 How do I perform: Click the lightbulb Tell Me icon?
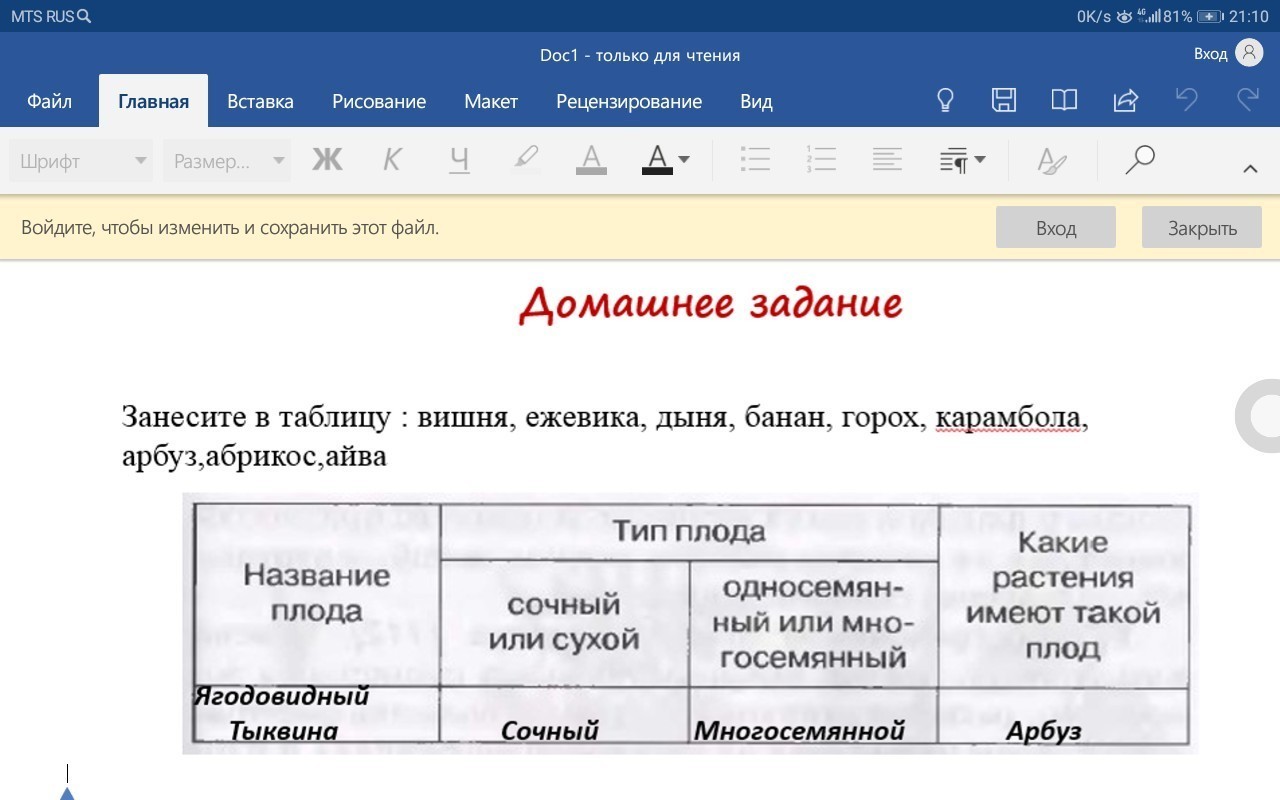[944, 101]
